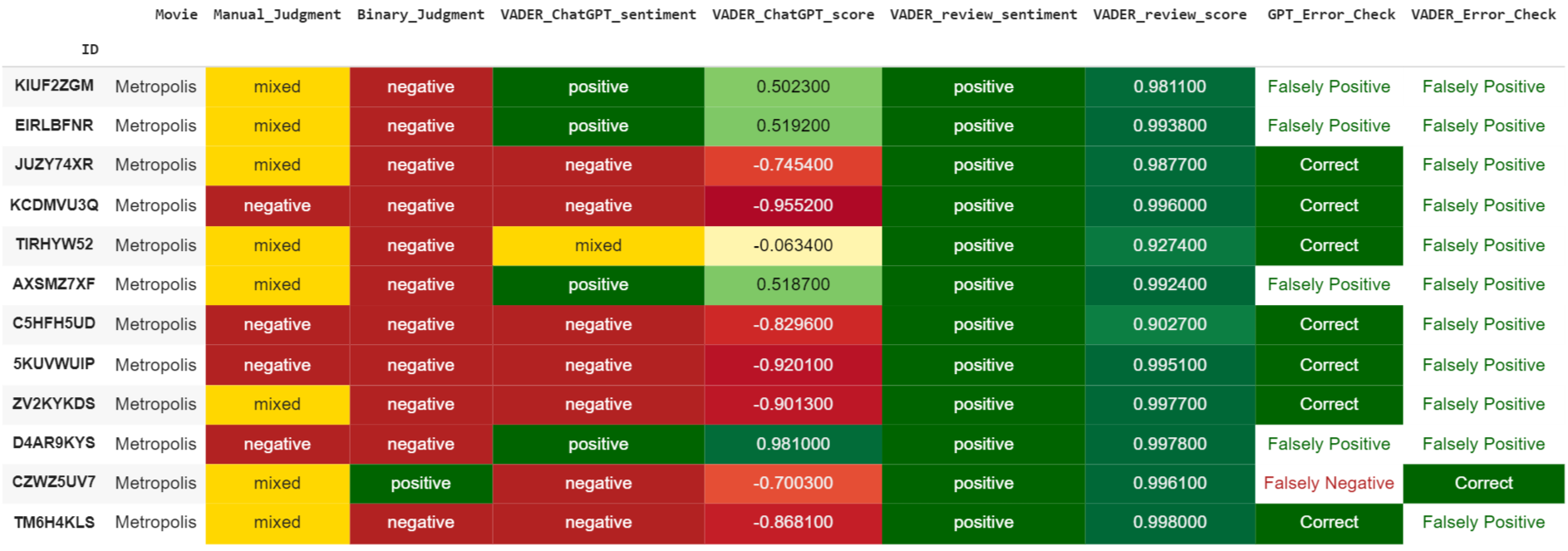The width and height of the screenshot is (1568, 551).
Task: Select the -0.955200 VADER_ChatGPT_score cell
Action: (x=793, y=206)
